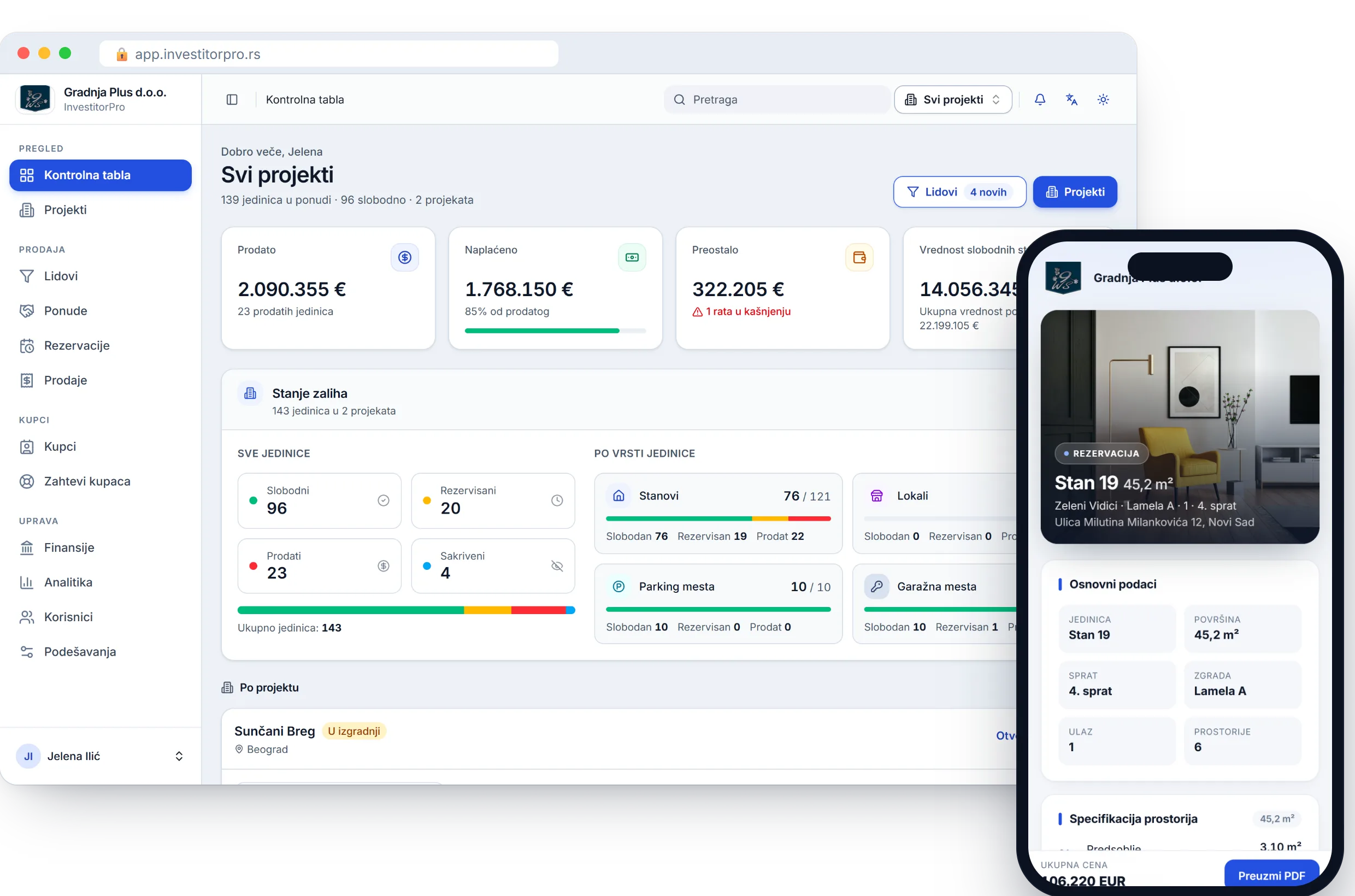Image resolution: width=1355 pixels, height=896 pixels.
Task: Click the blue Projekti button
Action: click(1075, 192)
